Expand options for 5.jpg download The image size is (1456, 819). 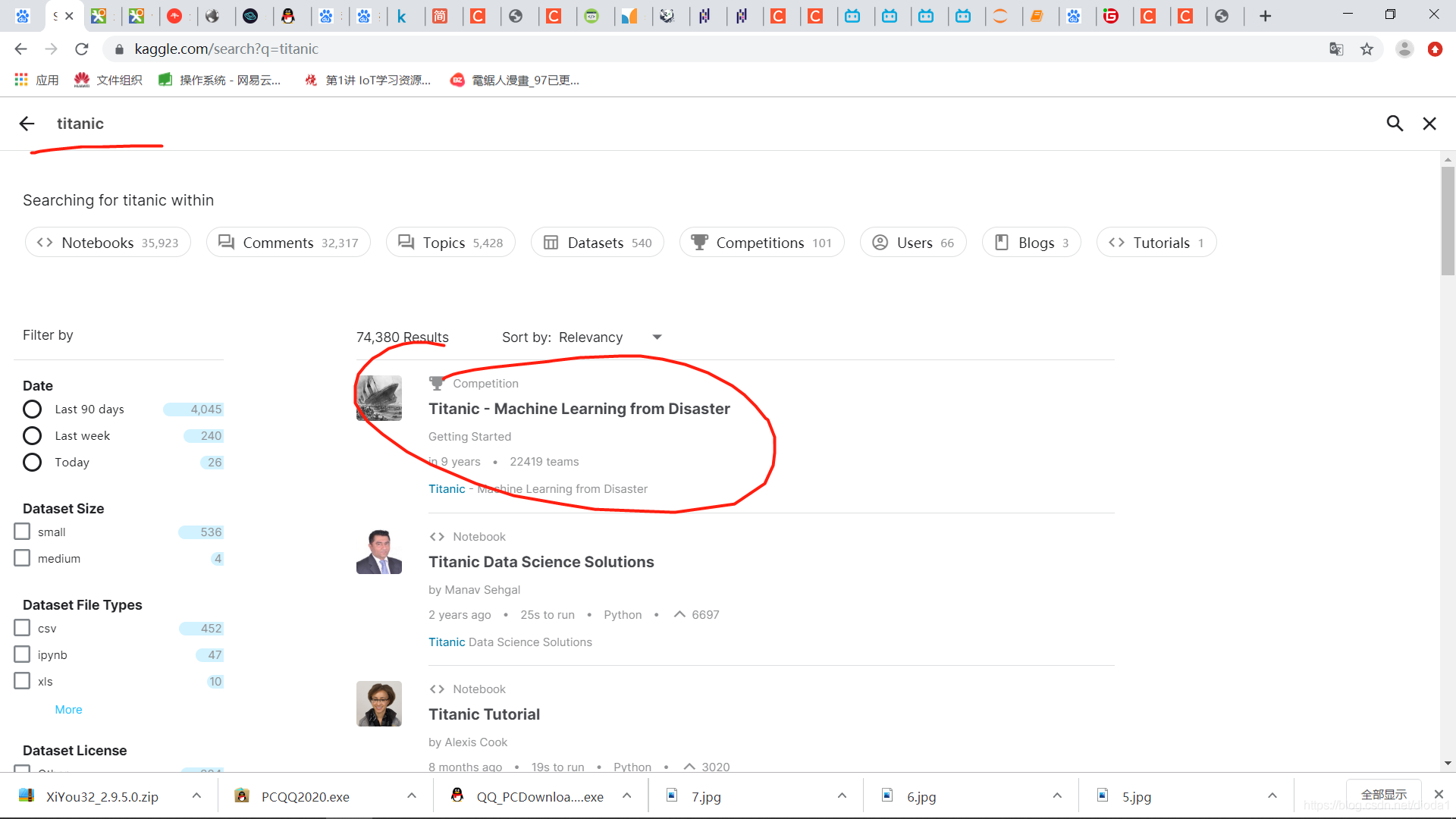(1272, 795)
